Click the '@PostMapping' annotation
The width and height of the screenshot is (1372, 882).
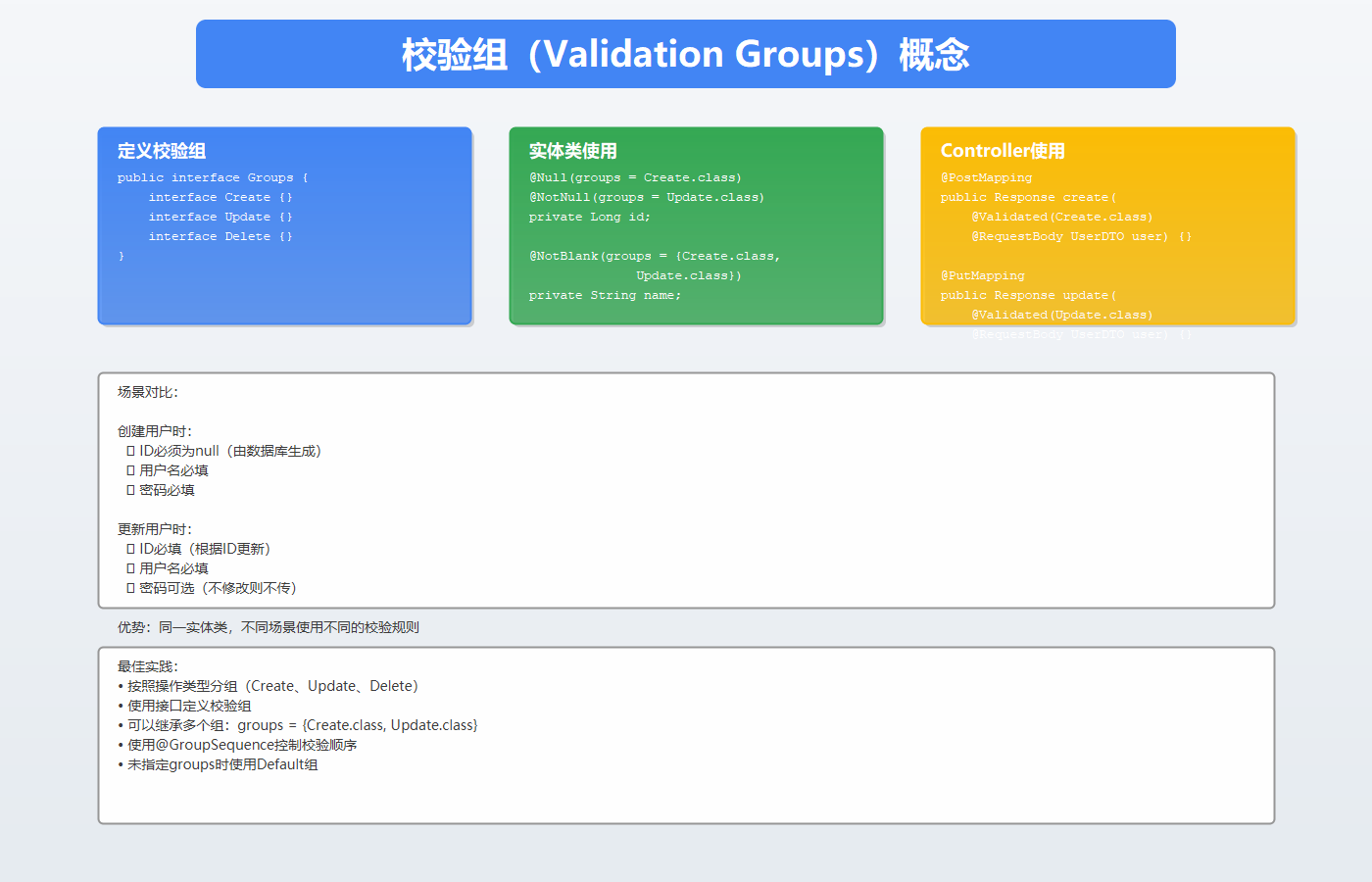[986, 177]
